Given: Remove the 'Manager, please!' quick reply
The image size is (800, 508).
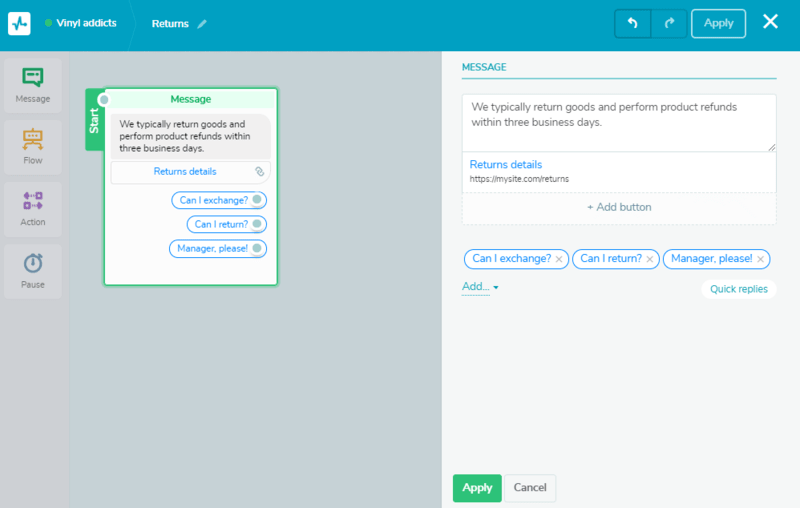Looking at the screenshot, I should [x=760, y=259].
